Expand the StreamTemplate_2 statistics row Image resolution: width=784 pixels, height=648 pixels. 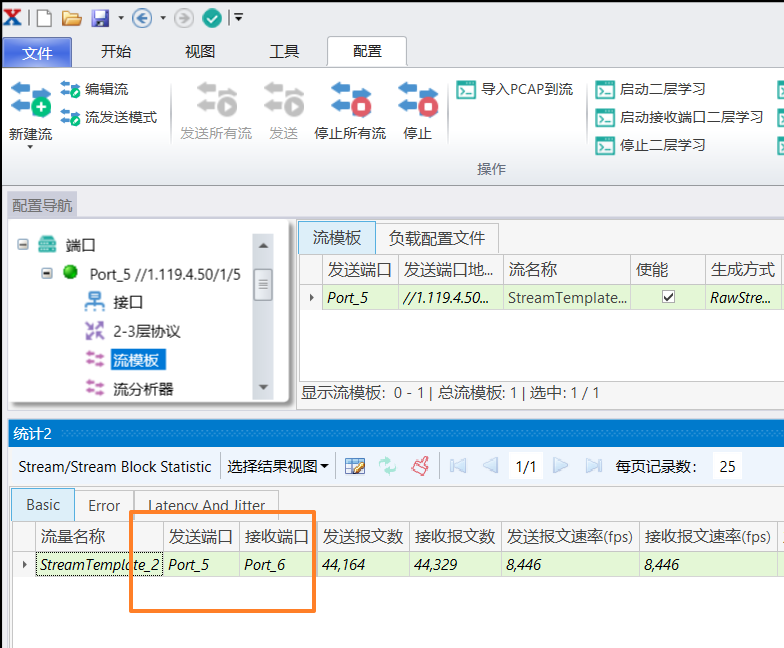pos(24,564)
